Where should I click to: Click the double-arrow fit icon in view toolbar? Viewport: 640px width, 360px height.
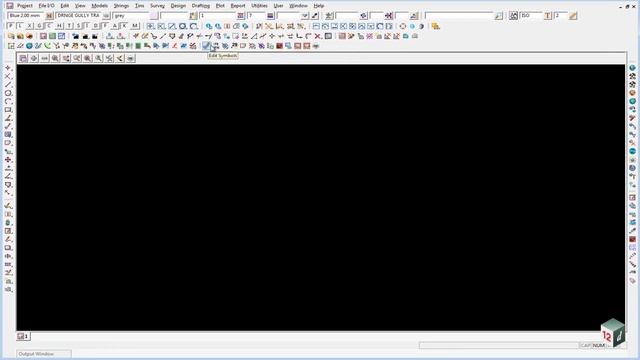coord(44,58)
